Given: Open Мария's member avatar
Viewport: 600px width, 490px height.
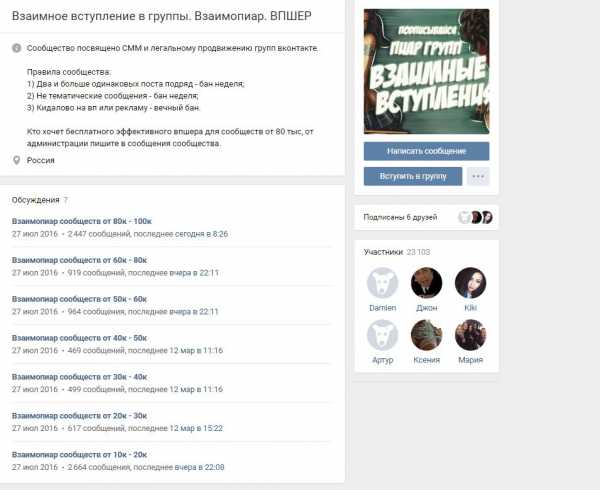Looking at the screenshot, I should coord(470,335).
